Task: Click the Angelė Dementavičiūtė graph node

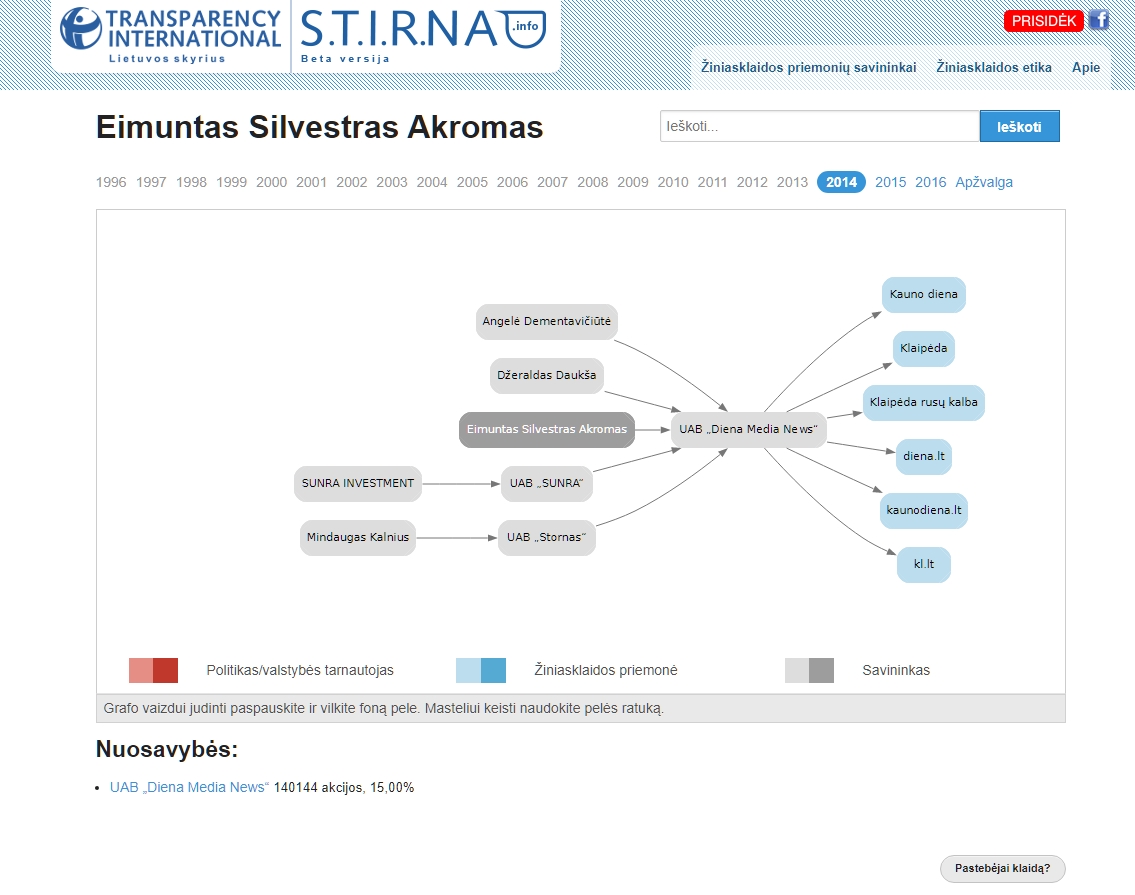Action: coord(547,322)
